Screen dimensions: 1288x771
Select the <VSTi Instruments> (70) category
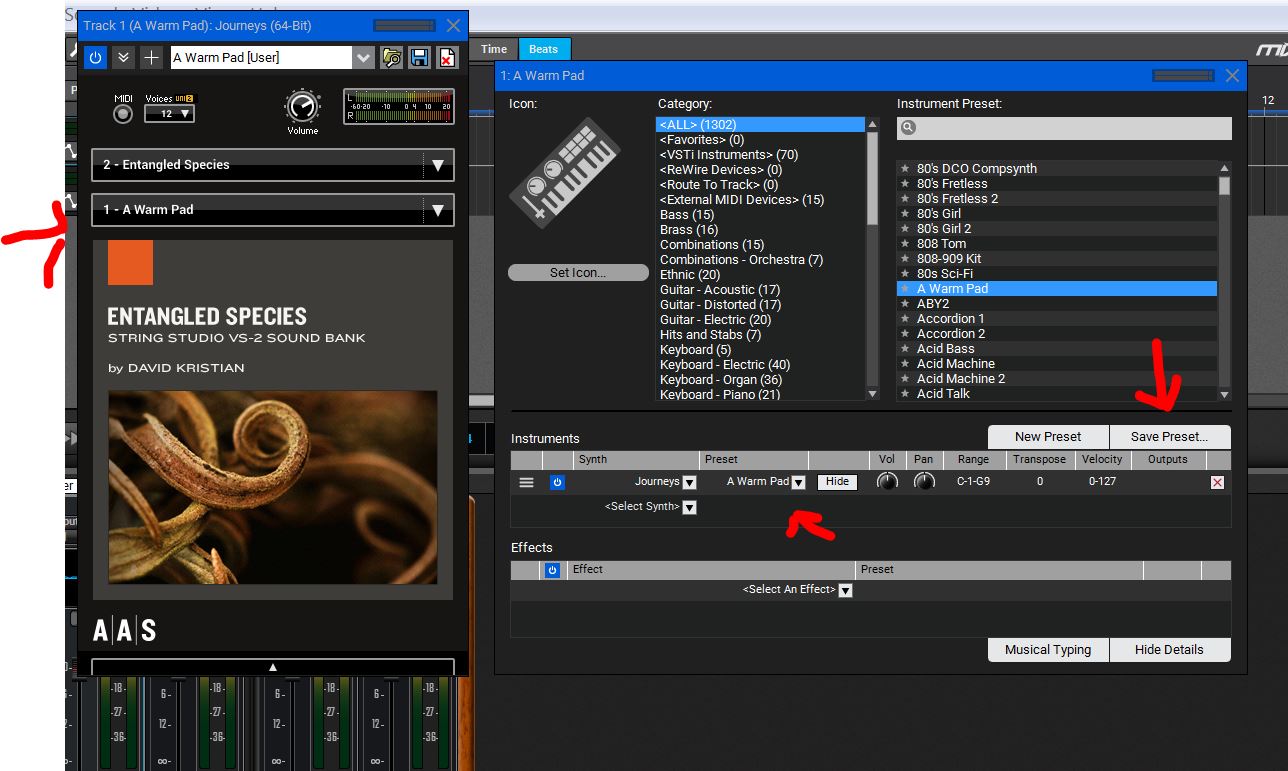pos(729,155)
